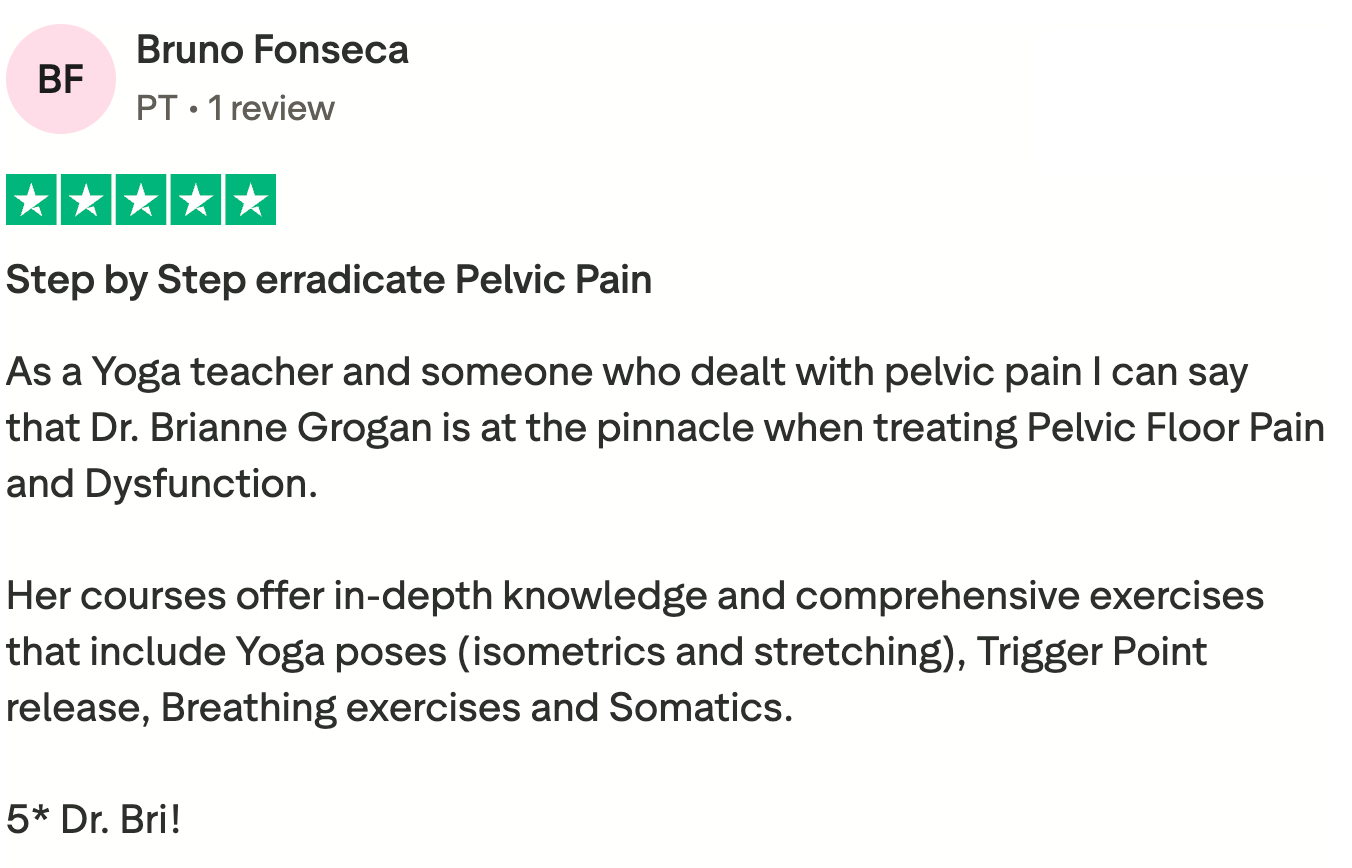
Task: Click the first green rating star
Action: click(x=32, y=200)
